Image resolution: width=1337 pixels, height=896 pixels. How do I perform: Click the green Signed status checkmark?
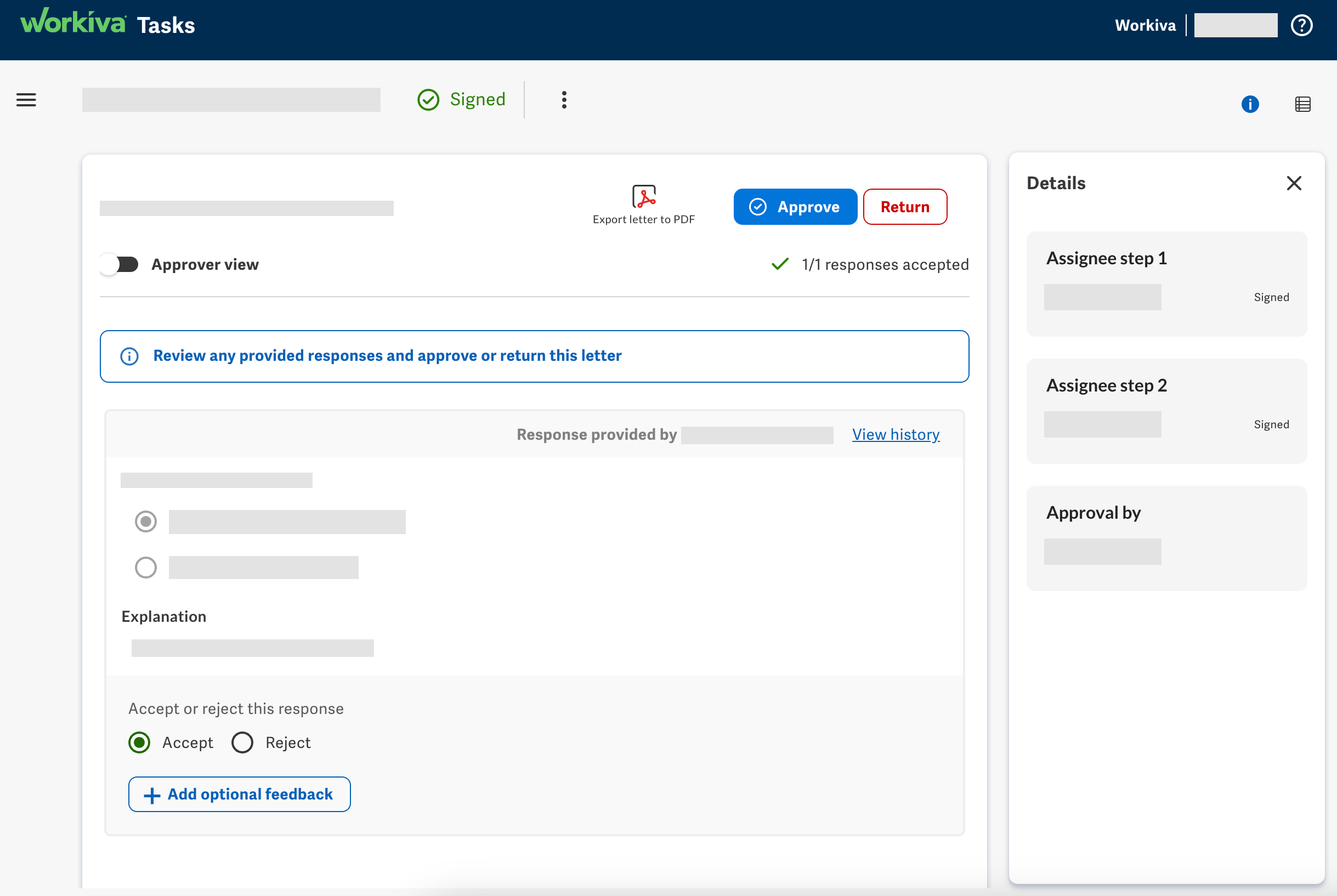click(x=428, y=99)
